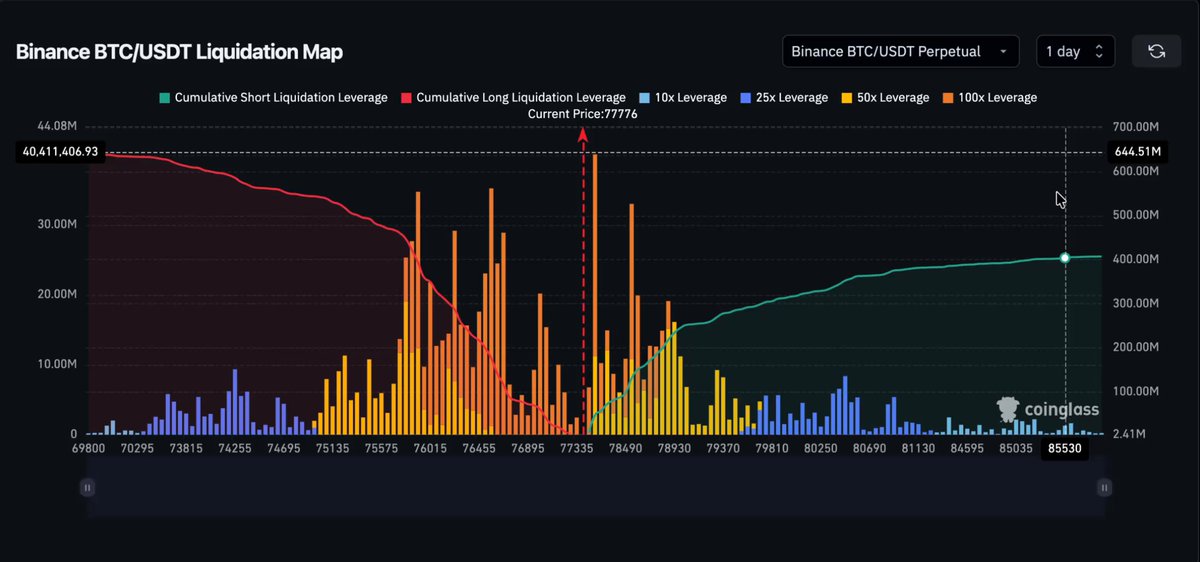Click the green Cumulative Short legend swatch
Viewport: 1200px width, 562px height.
pos(164,98)
